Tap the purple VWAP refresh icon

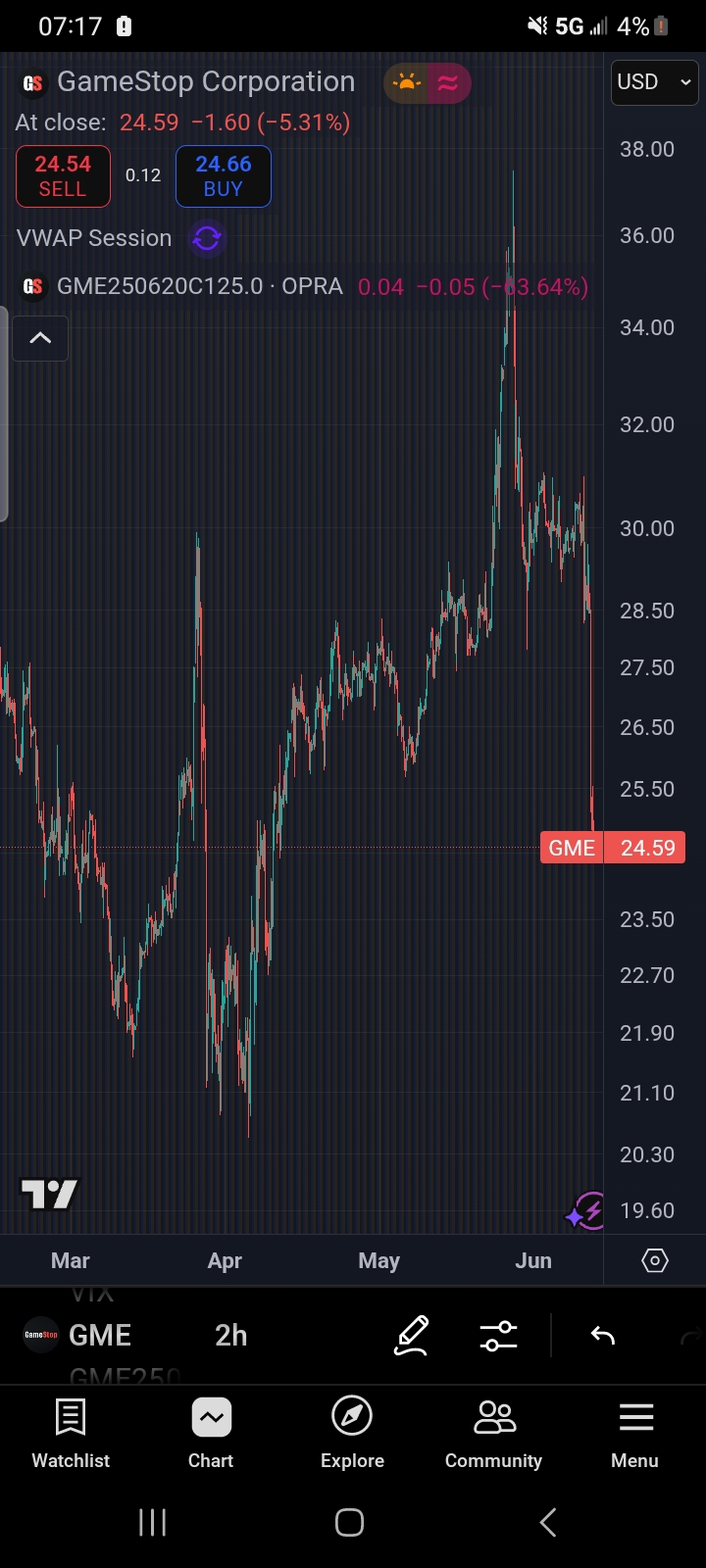coord(207,238)
